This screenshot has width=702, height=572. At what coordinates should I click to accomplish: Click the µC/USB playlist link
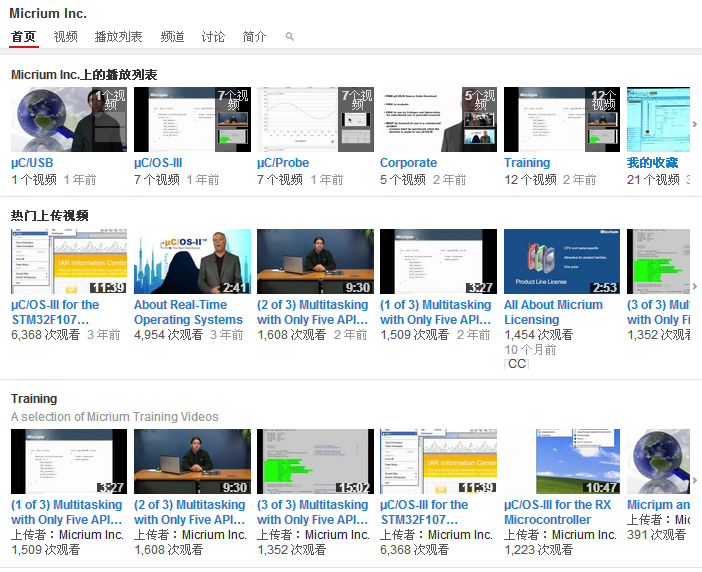click(x=32, y=163)
